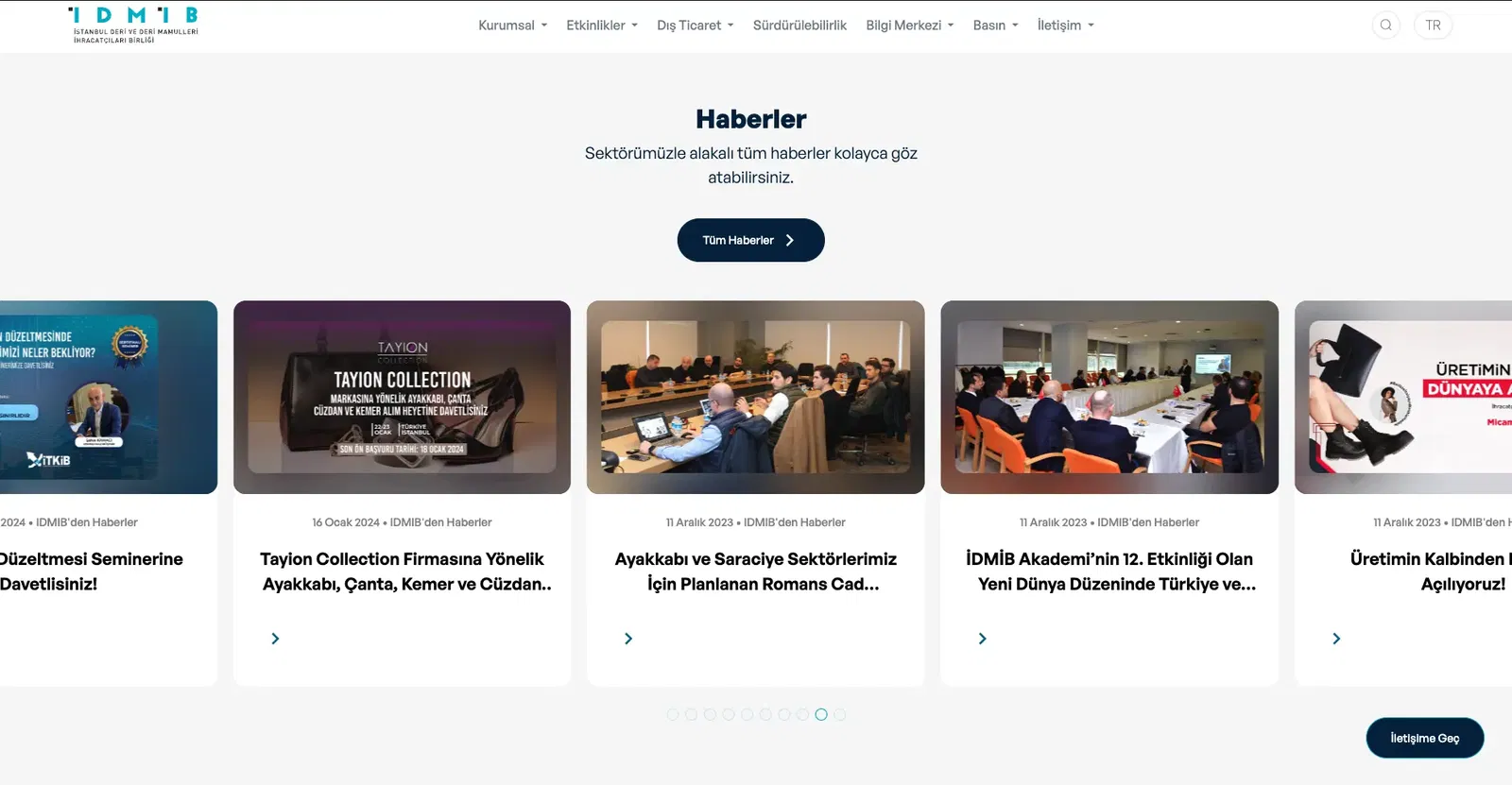Open the Bilgi Merkezi menu

point(910,26)
